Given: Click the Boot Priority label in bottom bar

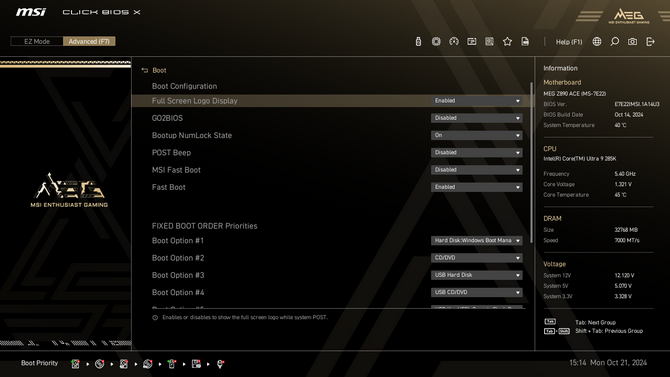Looking at the screenshot, I should [x=39, y=363].
